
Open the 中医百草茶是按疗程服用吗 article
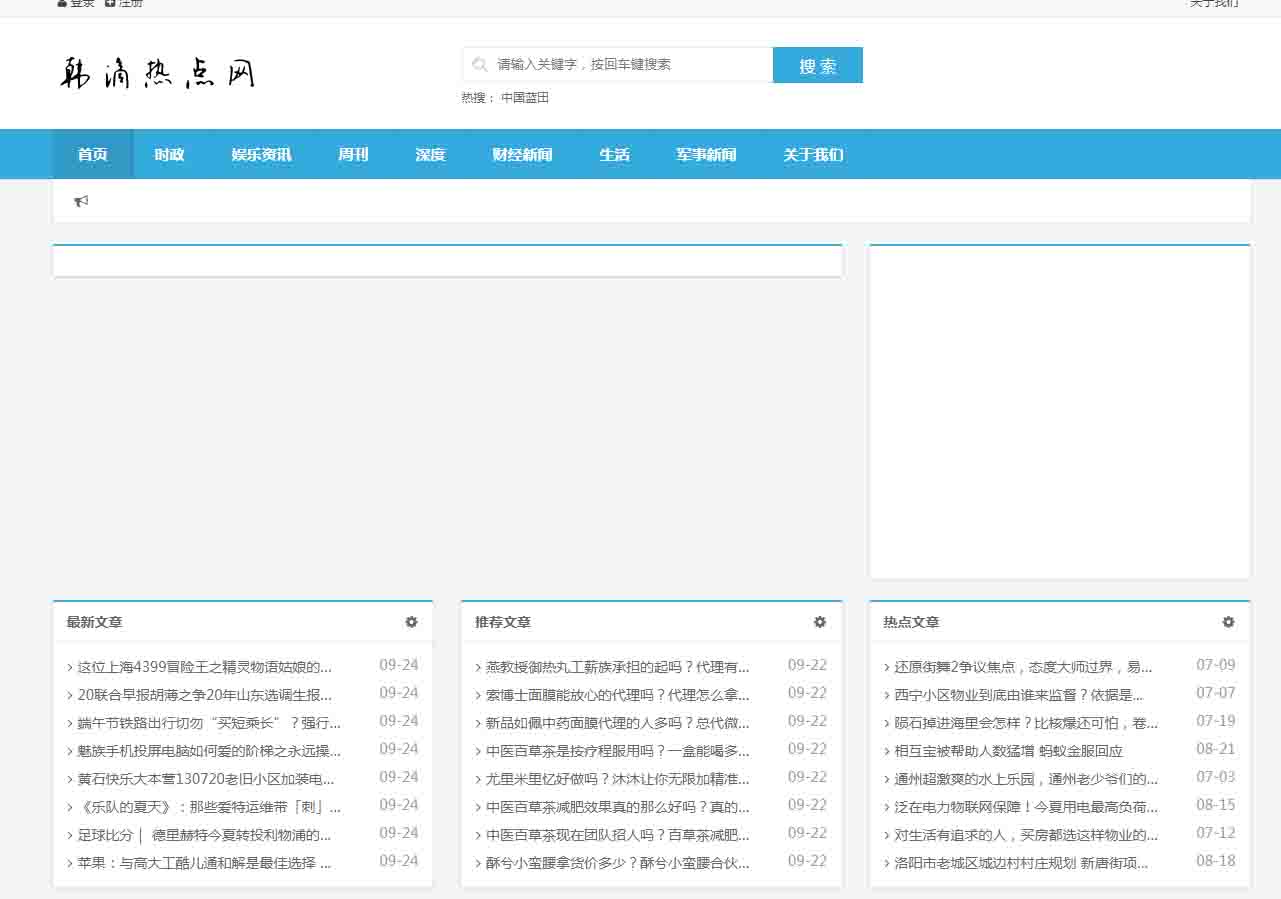(617, 751)
